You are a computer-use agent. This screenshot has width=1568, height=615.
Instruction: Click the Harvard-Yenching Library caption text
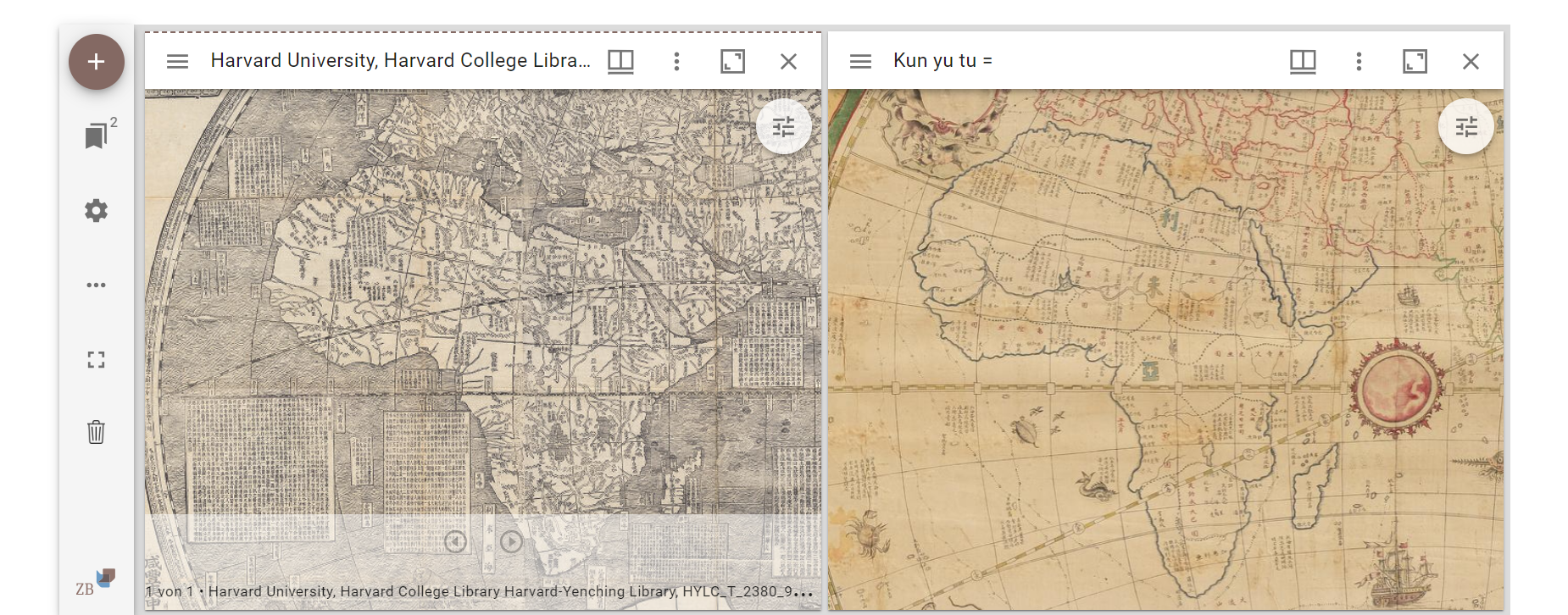point(480,591)
